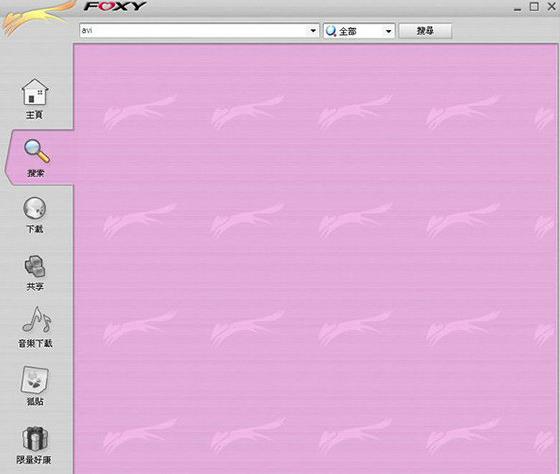Image resolution: width=560 pixels, height=474 pixels.
Task: Open the 全部 file type combo box
Action: [359, 31]
